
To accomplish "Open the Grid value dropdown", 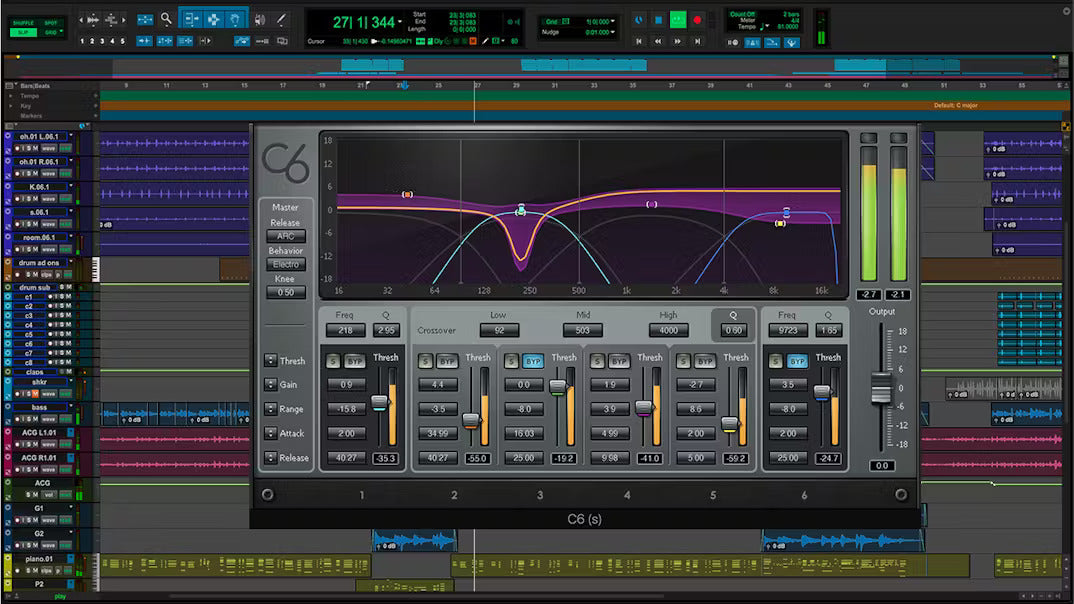I will 610,21.
